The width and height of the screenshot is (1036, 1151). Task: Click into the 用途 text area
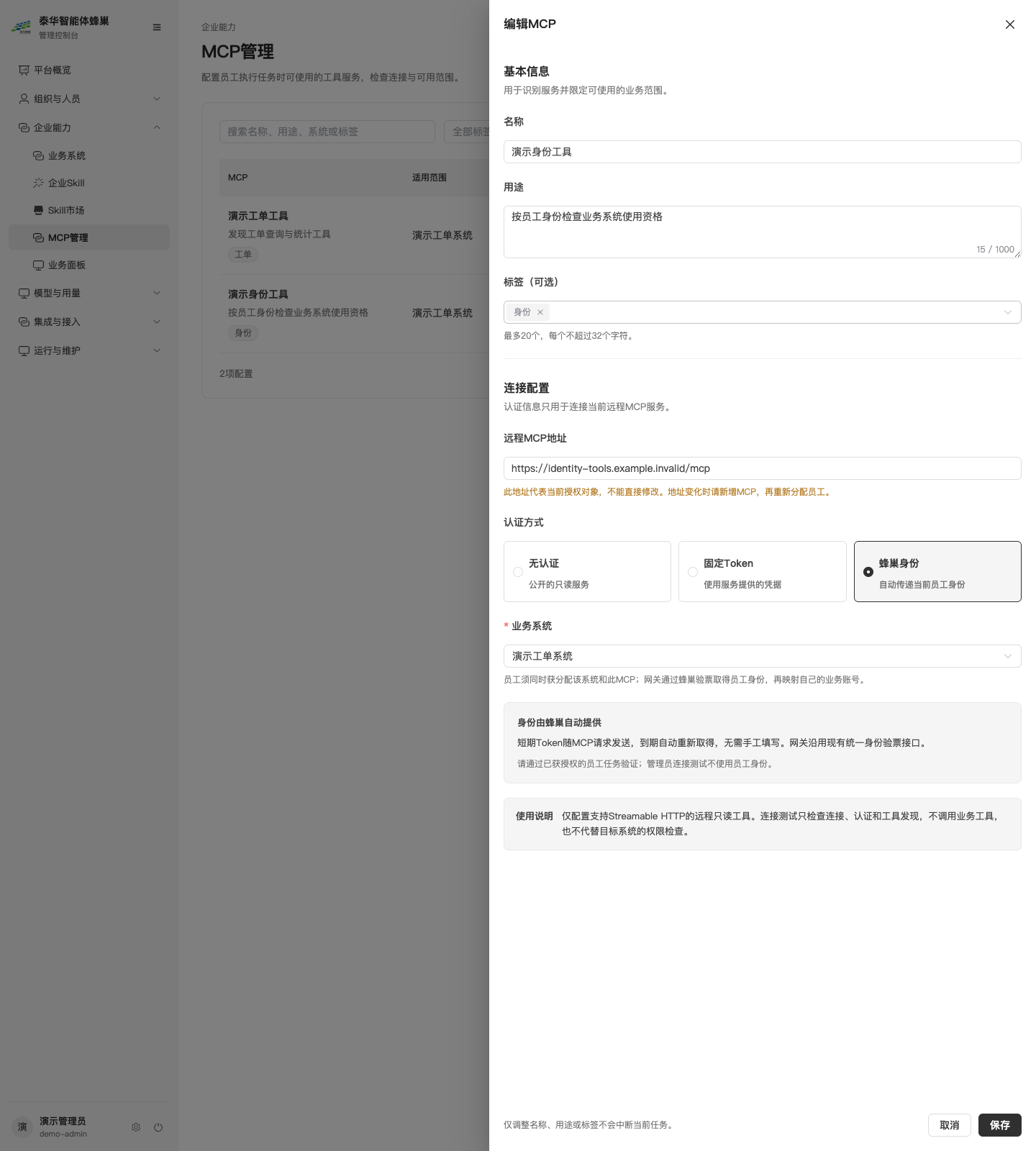tap(763, 232)
